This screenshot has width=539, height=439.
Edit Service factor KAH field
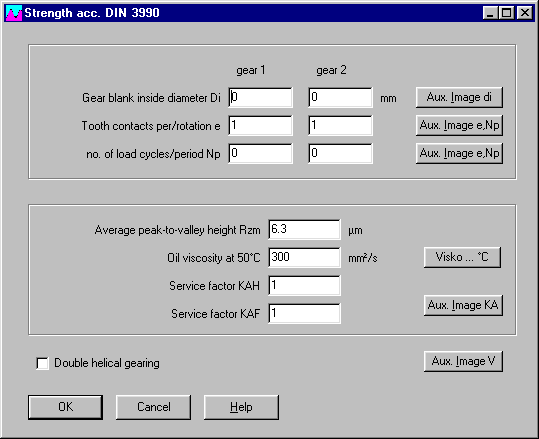tap(305, 285)
